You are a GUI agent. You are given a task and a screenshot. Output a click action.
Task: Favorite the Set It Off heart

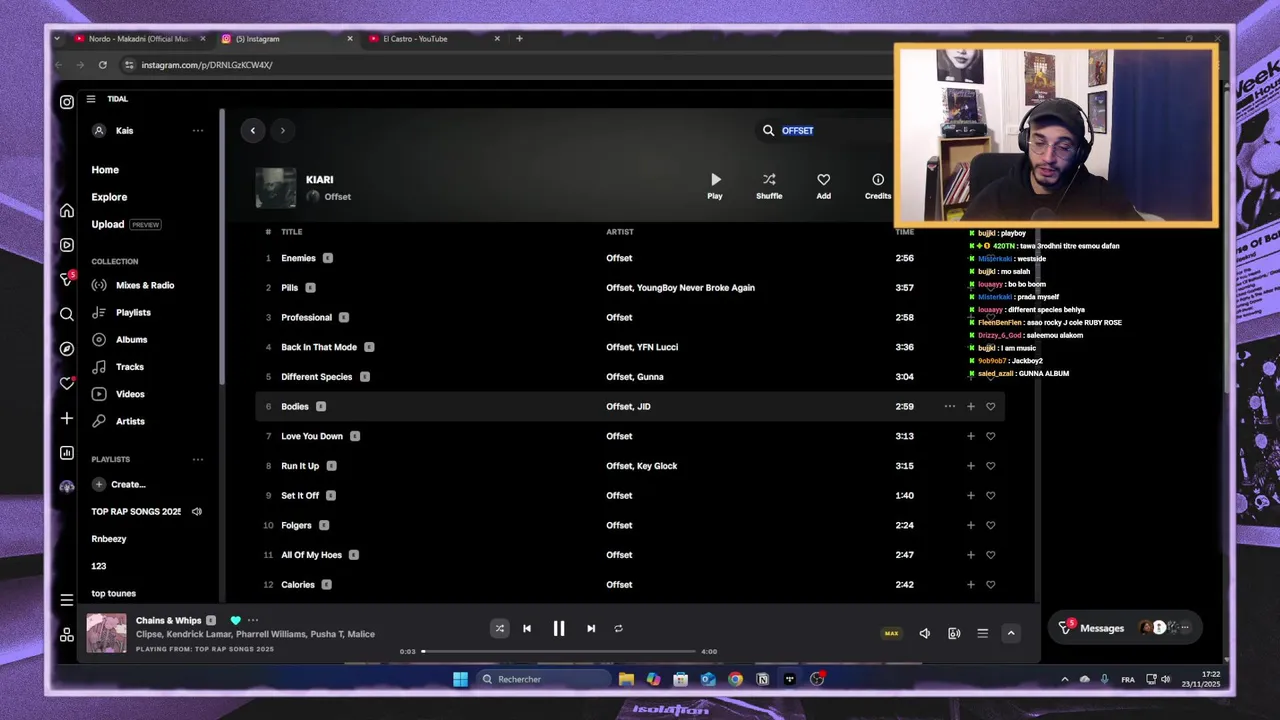tap(991, 495)
